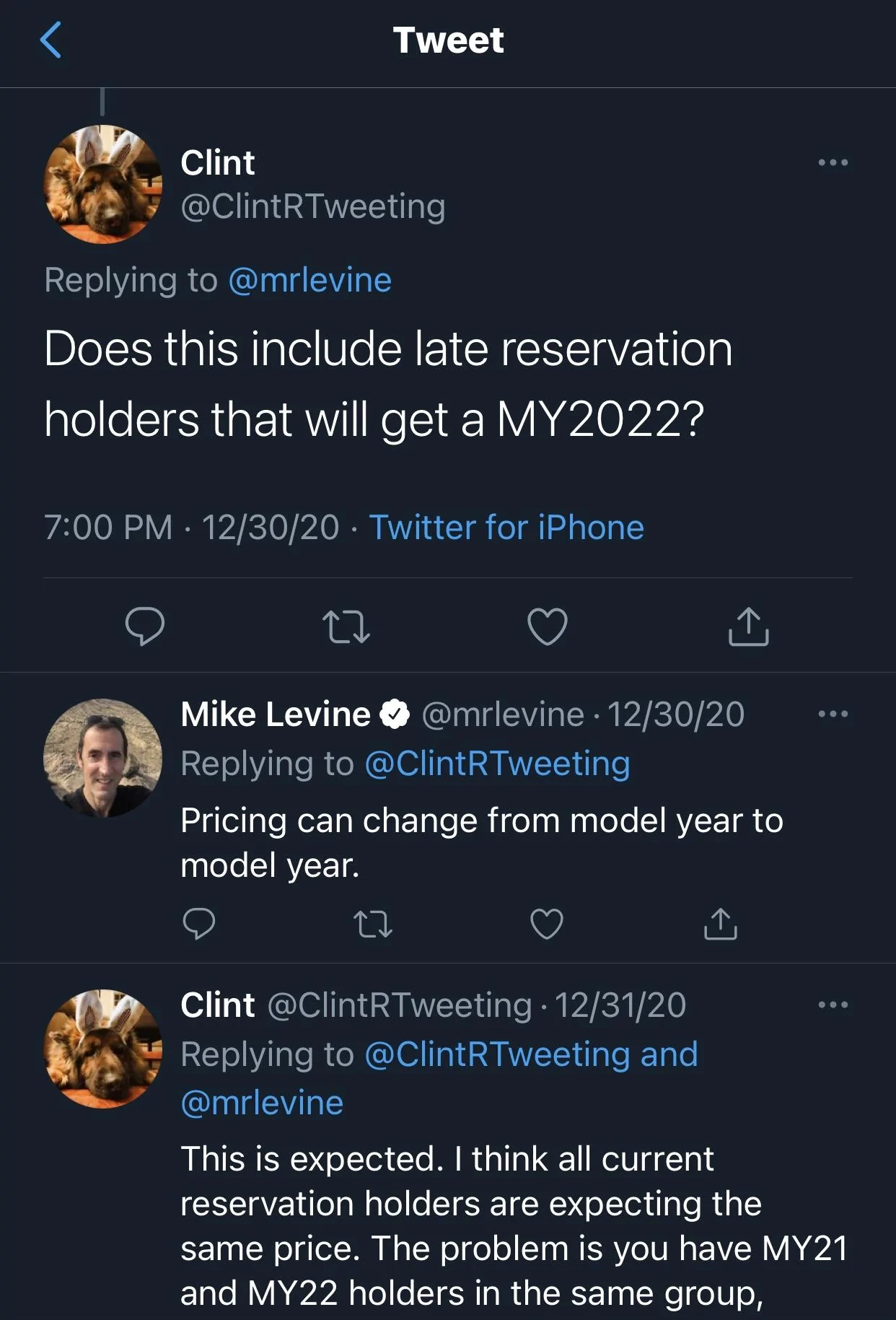The height and width of the screenshot is (1320, 896).
Task: Open @ClintRTweeting link under Mike Levine
Action: tap(498, 764)
